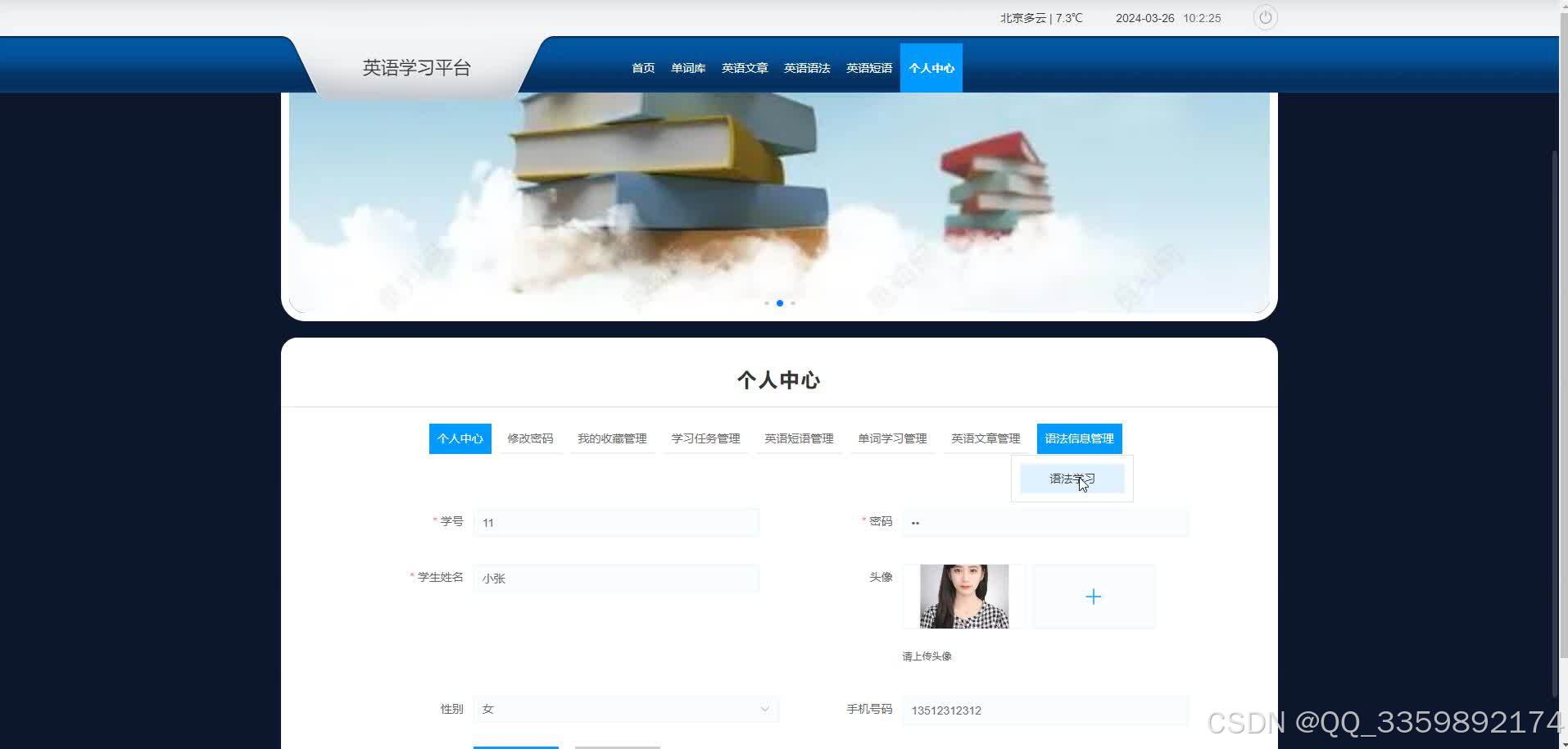Switch to the 学习任务管理 tab
The width and height of the screenshot is (1568, 749).
(705, 438)
